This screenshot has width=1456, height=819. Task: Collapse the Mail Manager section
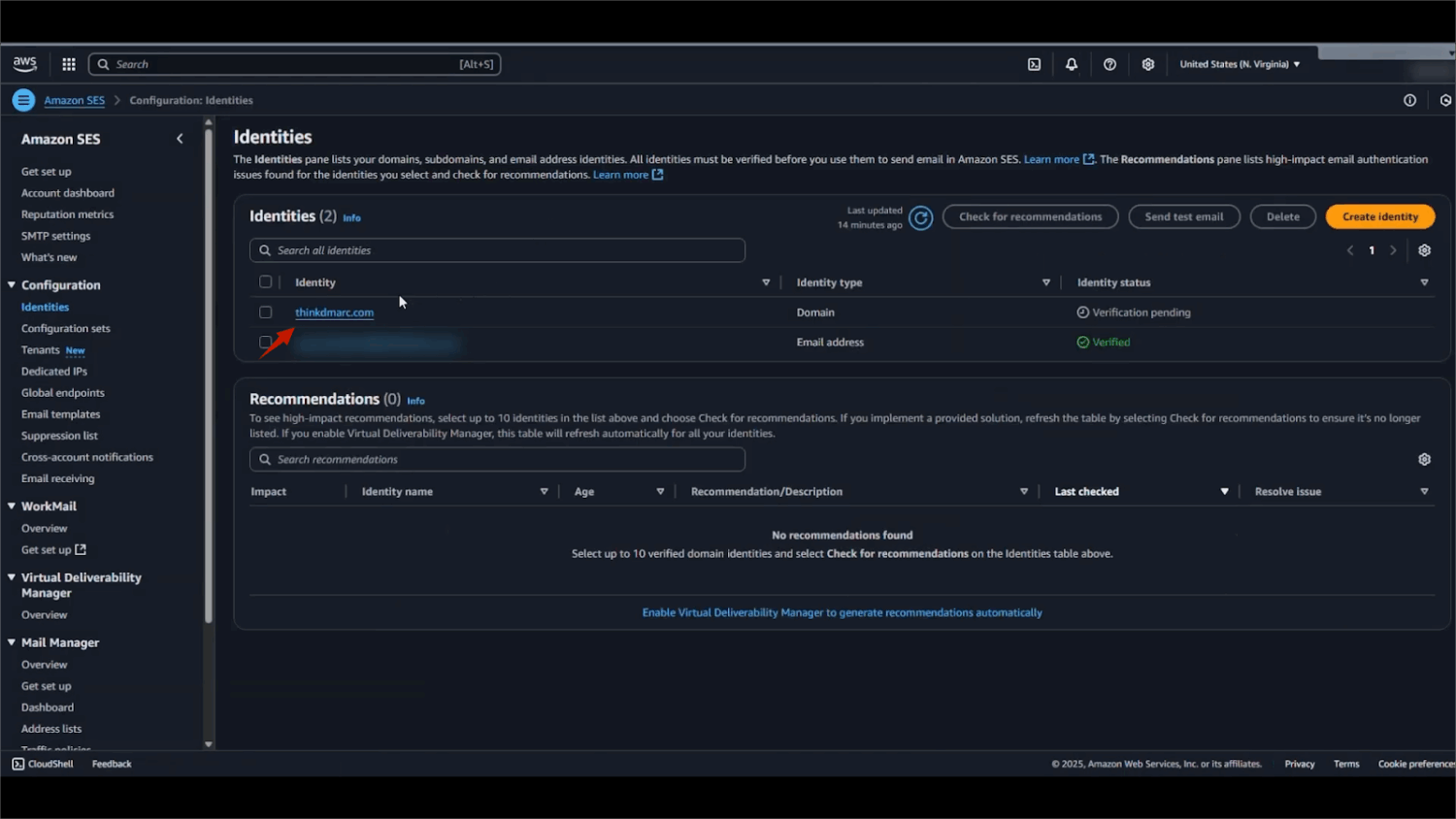[x=12, y=642]
